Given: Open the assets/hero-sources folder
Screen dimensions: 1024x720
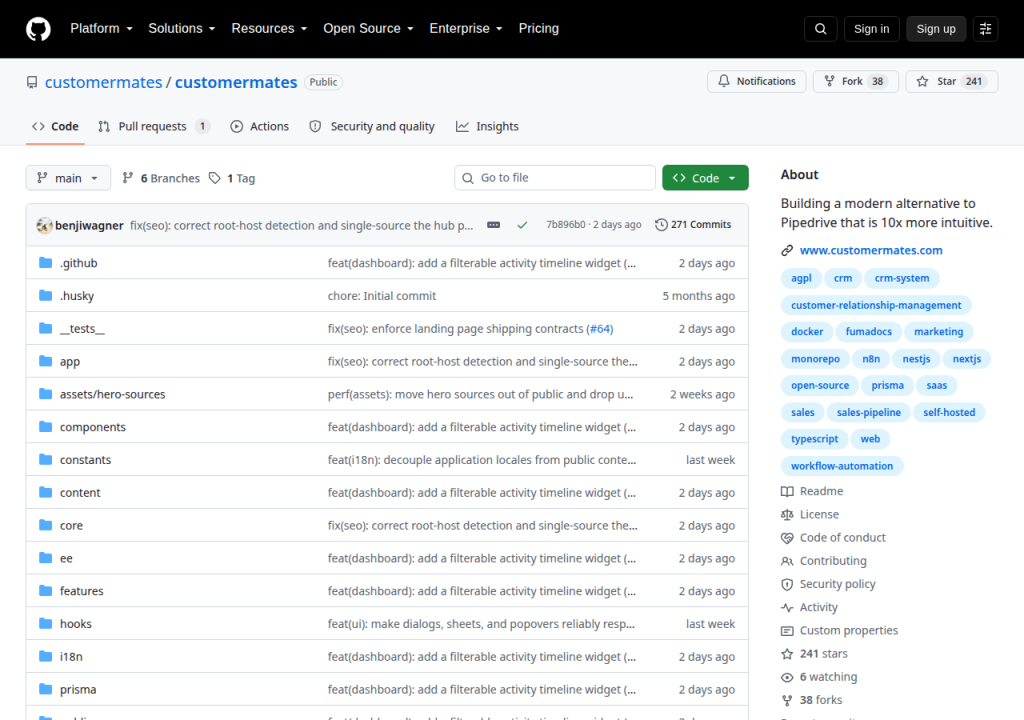Looking at the screenshot, I should 112,394.
